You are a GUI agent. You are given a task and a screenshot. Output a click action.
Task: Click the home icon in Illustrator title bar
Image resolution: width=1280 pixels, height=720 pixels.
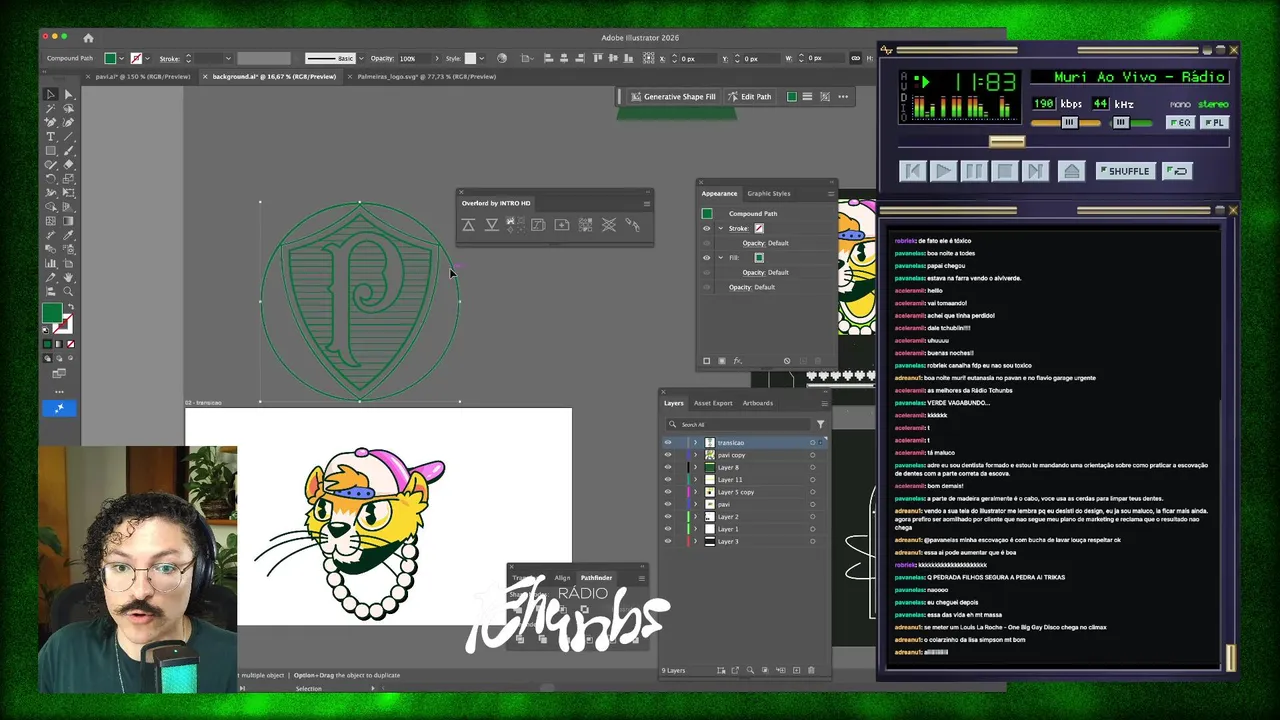coord(88,38)
